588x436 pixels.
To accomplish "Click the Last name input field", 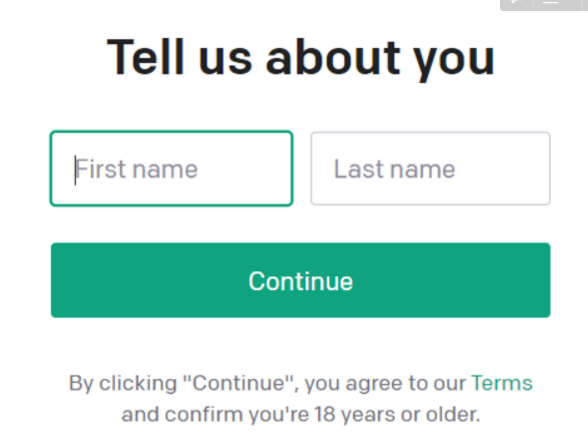I will (430, 168).
